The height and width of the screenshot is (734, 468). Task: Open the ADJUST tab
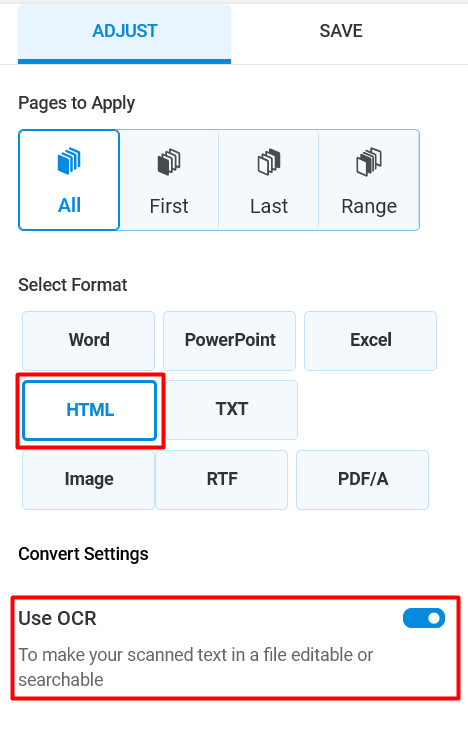coord(124,31)
